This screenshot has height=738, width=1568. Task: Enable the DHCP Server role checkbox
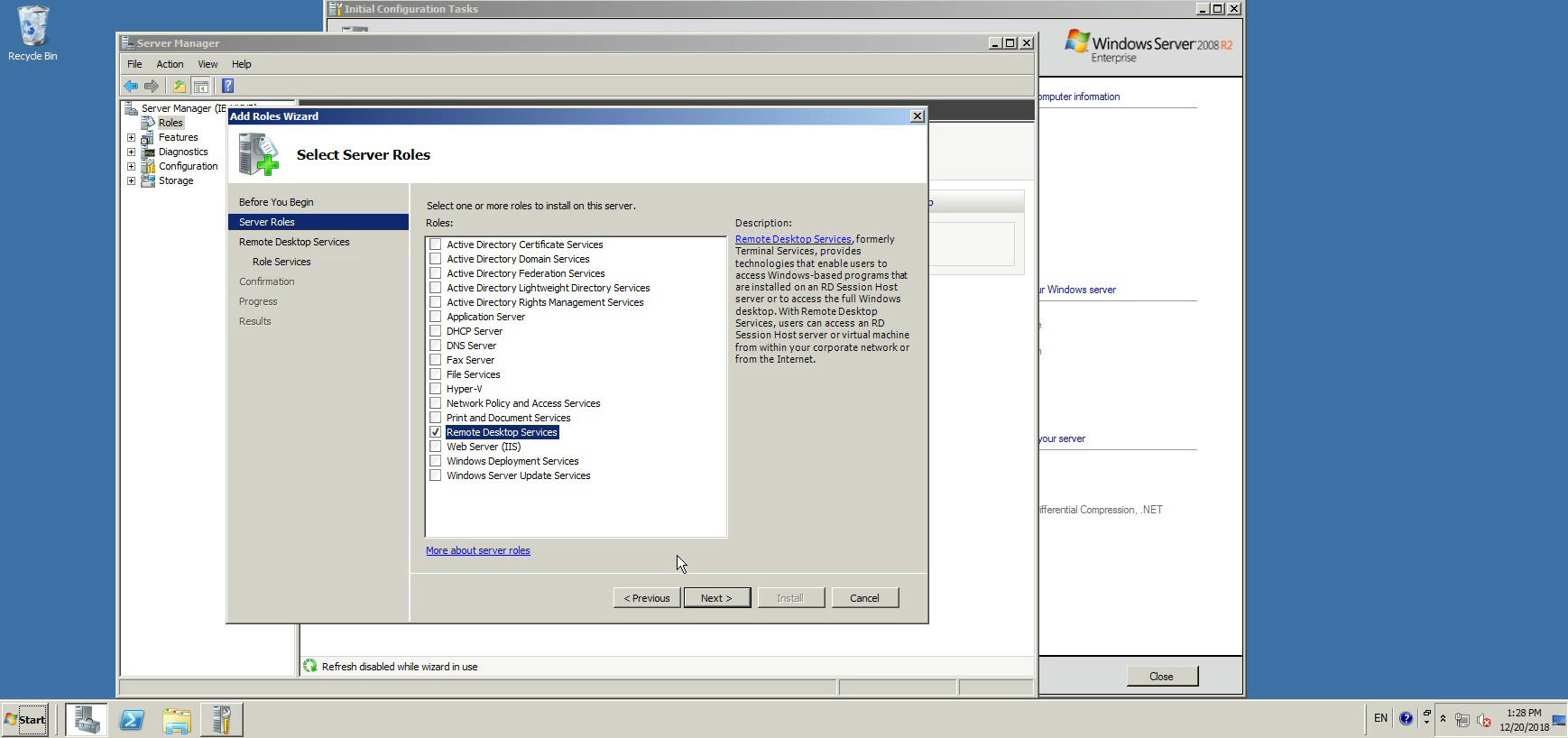[436, 331]
